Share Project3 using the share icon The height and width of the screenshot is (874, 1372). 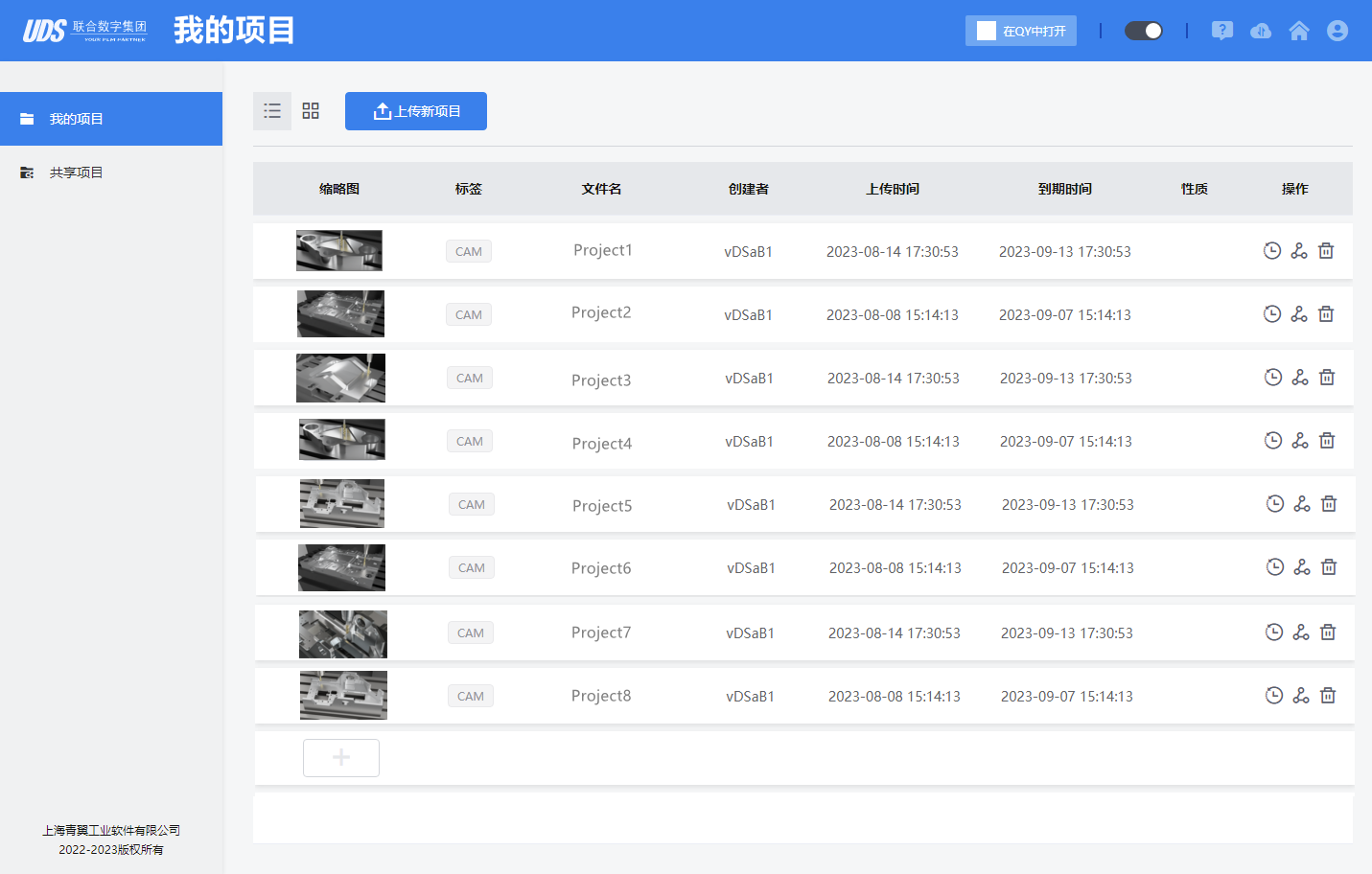[x=1300, y=378]
